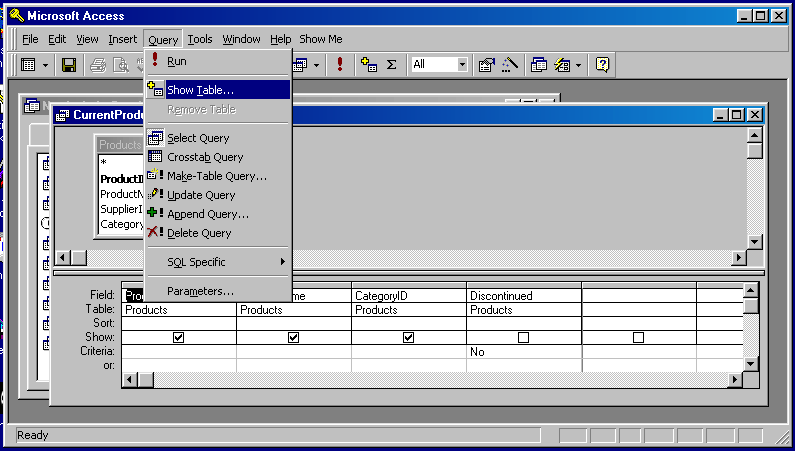Viewport: 795px width, 451px height.
Task: Save the query with the floppy icon
Action: coord(68,65)
